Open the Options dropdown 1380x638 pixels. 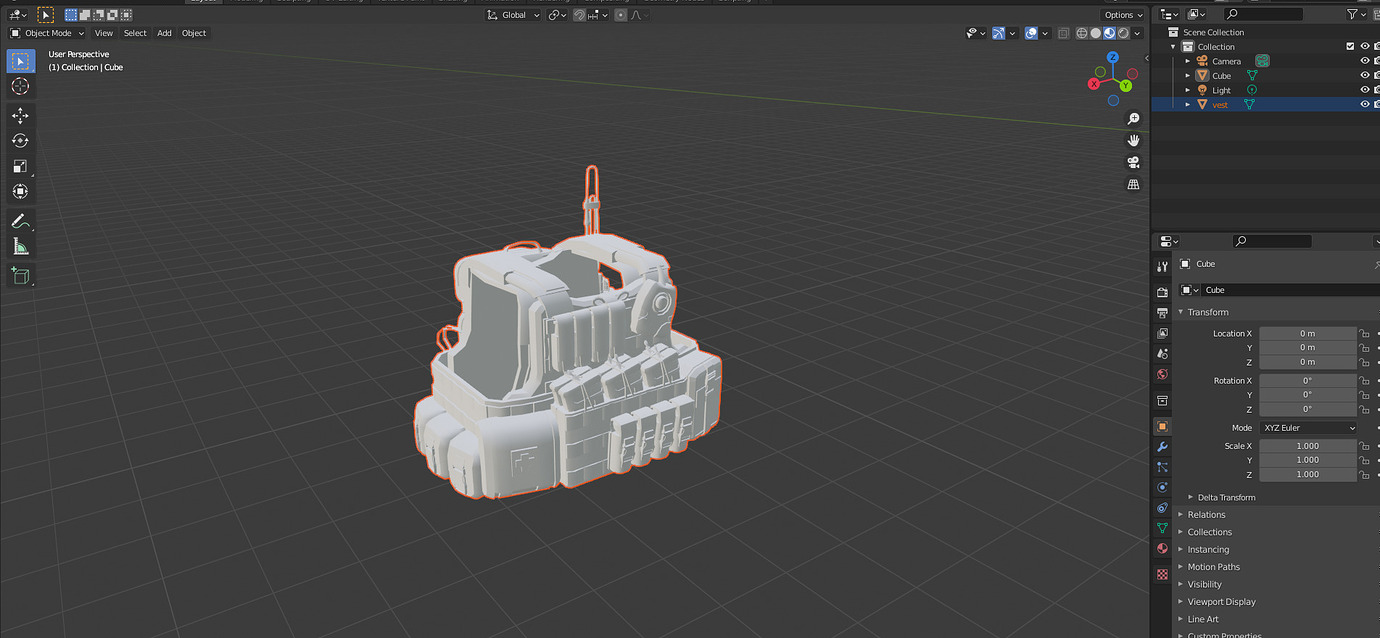[1123, 15]
